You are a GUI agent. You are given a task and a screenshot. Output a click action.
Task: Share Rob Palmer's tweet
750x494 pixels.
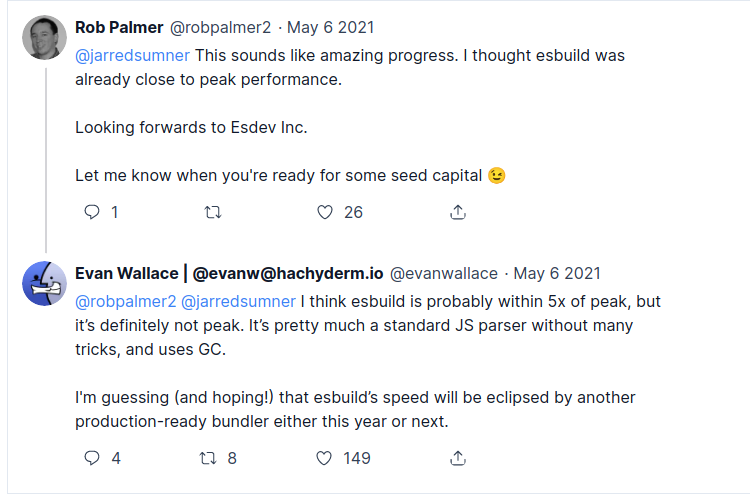[458, 212]
